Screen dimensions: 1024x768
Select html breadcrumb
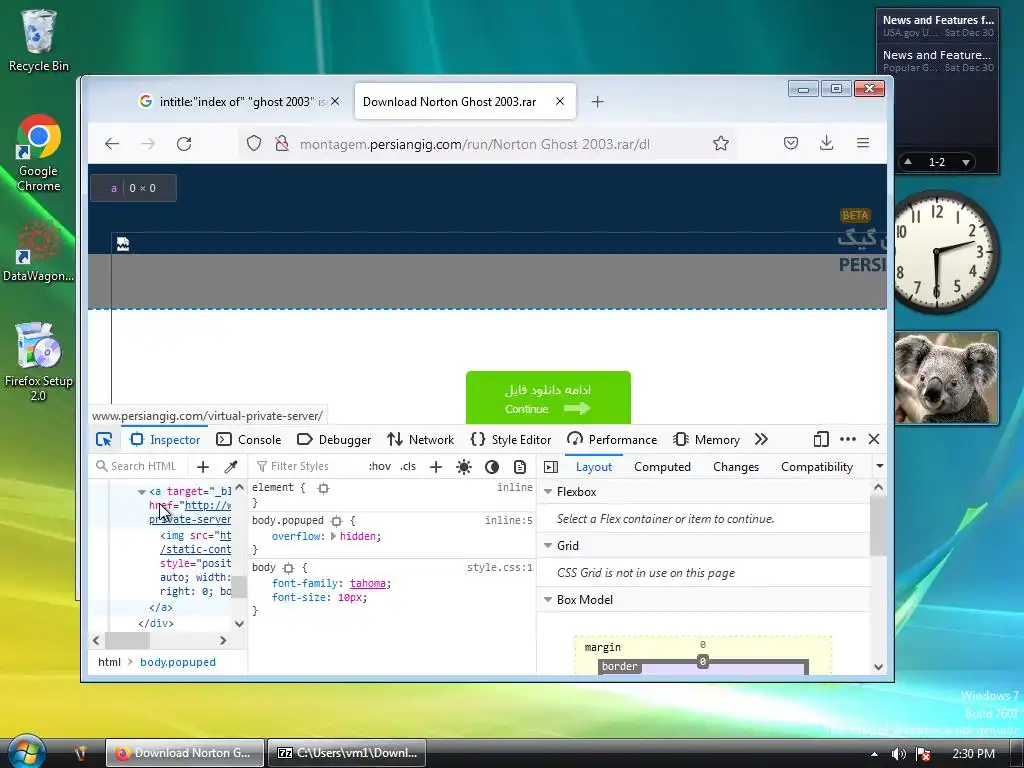tap(109, 662)
